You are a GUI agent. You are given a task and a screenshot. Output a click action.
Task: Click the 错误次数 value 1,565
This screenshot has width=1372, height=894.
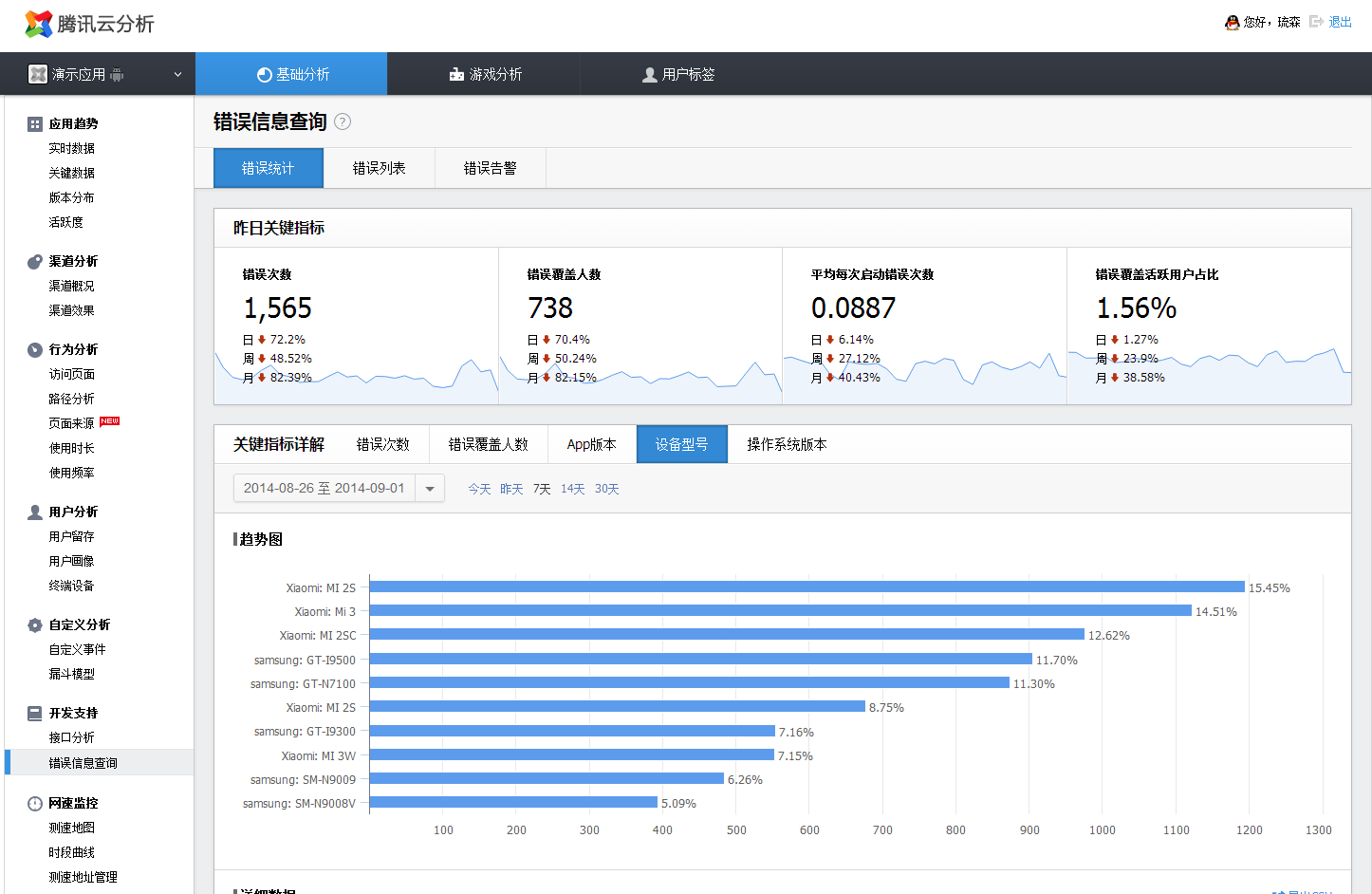coord(278,308)
